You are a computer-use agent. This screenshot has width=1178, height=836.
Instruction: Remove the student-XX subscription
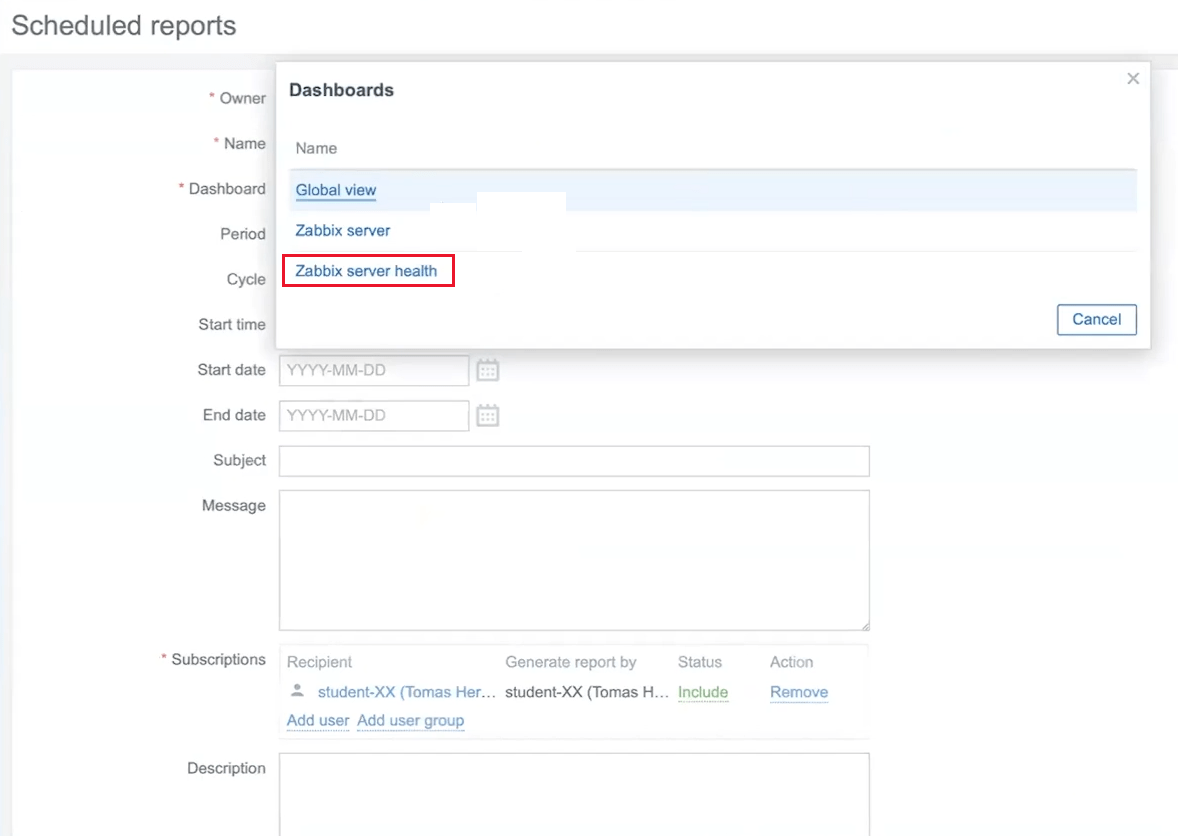point(799,692)
